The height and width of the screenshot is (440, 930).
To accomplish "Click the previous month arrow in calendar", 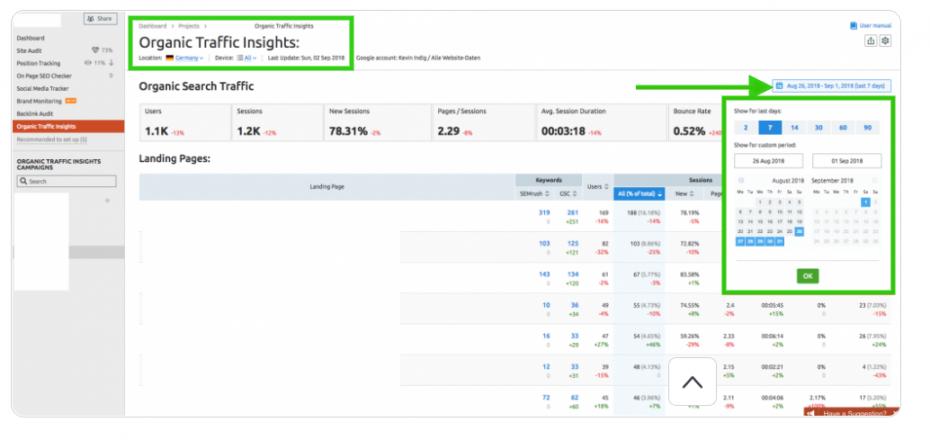I will pyautogui.click(x=741, y=180).
